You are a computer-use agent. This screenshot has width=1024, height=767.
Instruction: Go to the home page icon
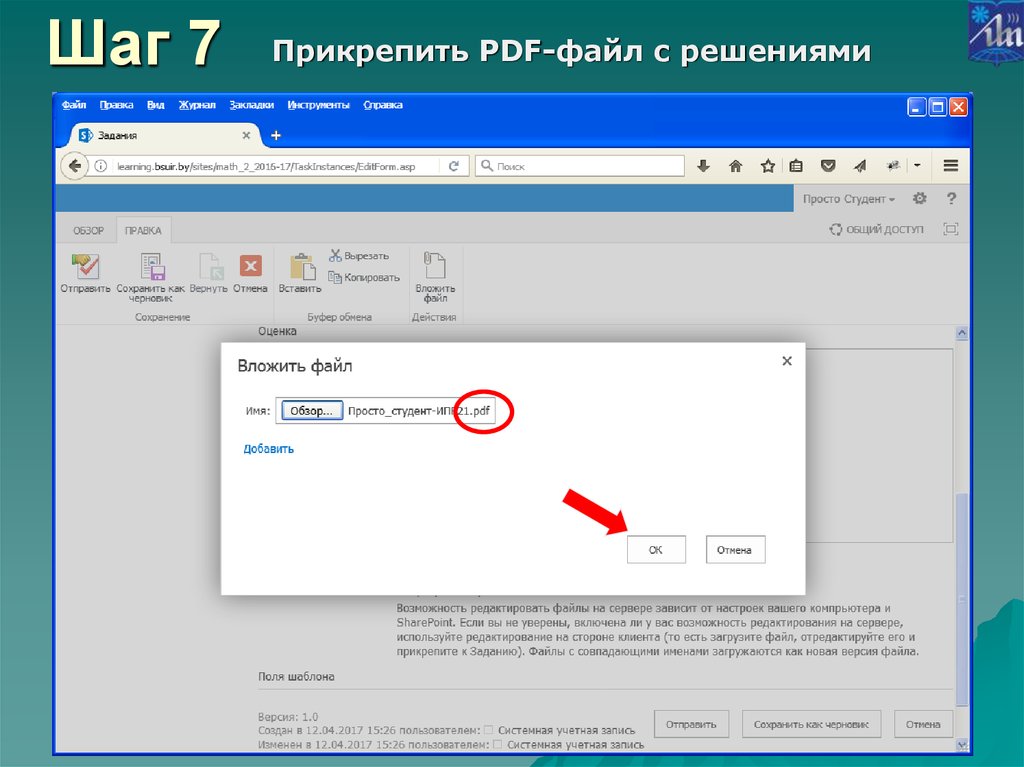(x=735, y=166)
